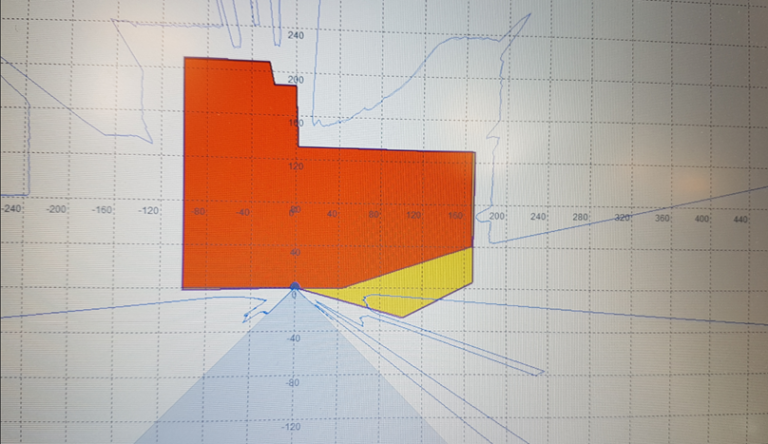This screenshot has height=444, width=768.
Task: Click the light blue scan cone below origin
Action: click(x=295, y=390)
